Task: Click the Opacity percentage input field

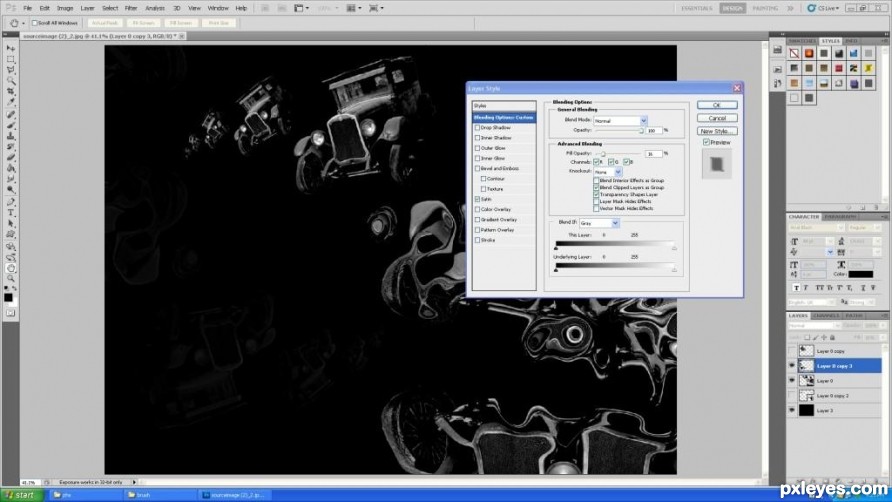Action: click(x=654, y=130)
